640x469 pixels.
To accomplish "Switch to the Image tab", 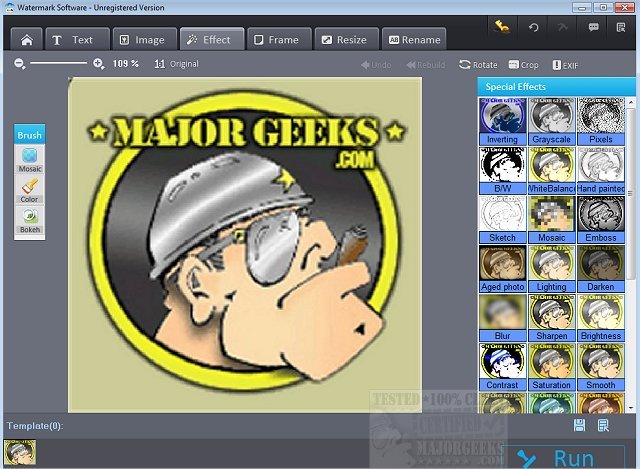I will (x=145, y=40).
